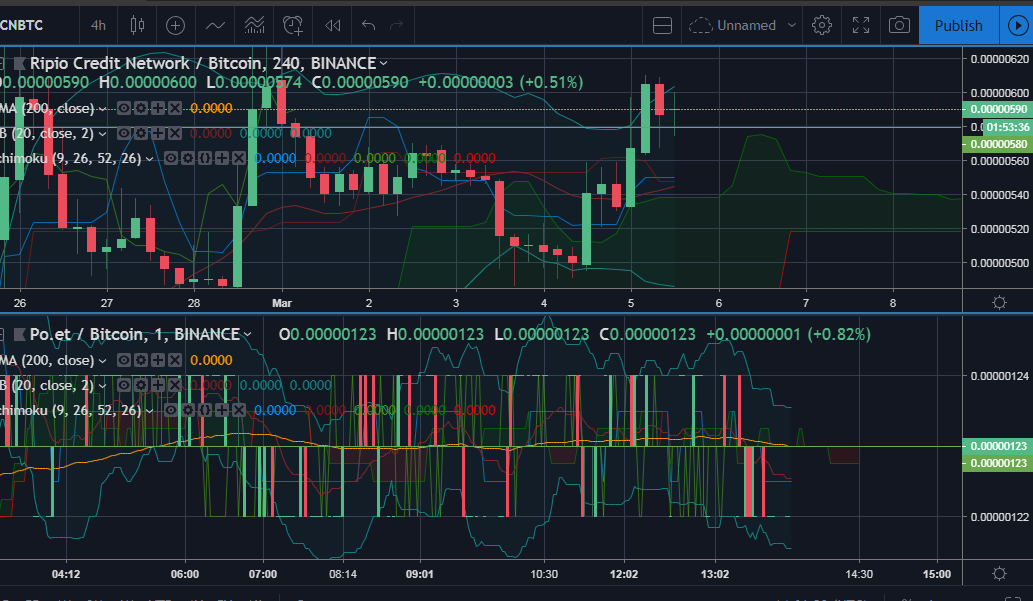This screenshot has height=601, width=1033.
Task: Flag the Po.et / Bitcoin symbol
Action: (20, 334)
